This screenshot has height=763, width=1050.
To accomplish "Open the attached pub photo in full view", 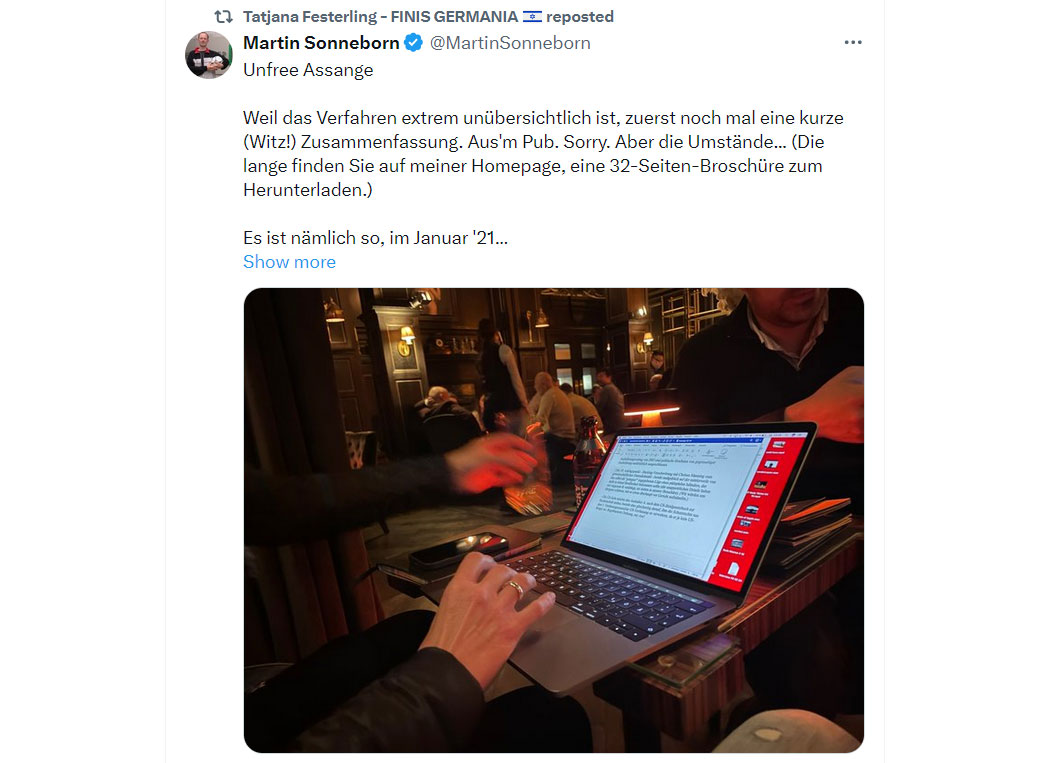I will [x=554, y=521].
